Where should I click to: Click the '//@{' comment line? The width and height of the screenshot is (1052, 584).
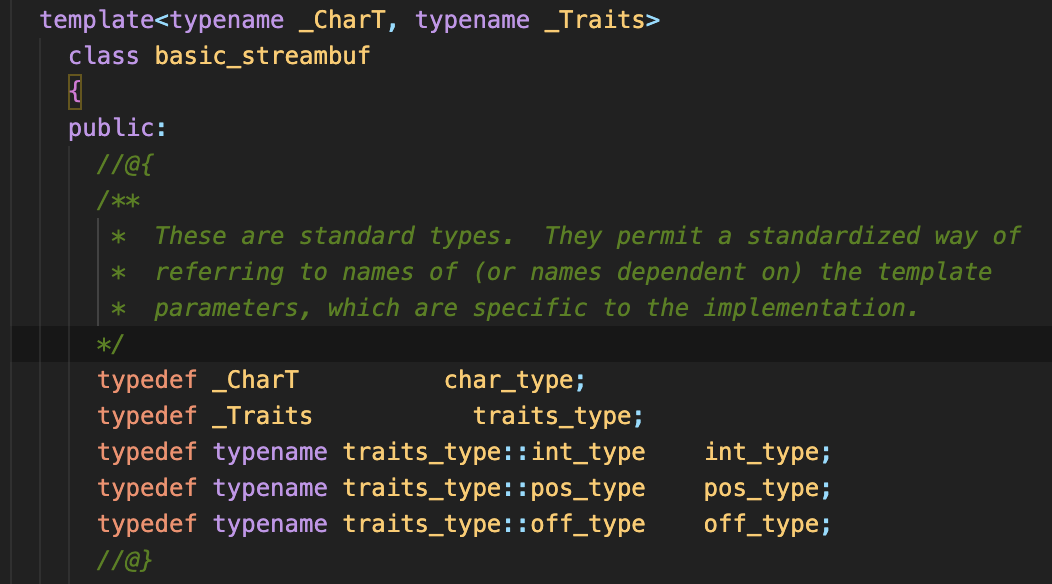point(125,164)
